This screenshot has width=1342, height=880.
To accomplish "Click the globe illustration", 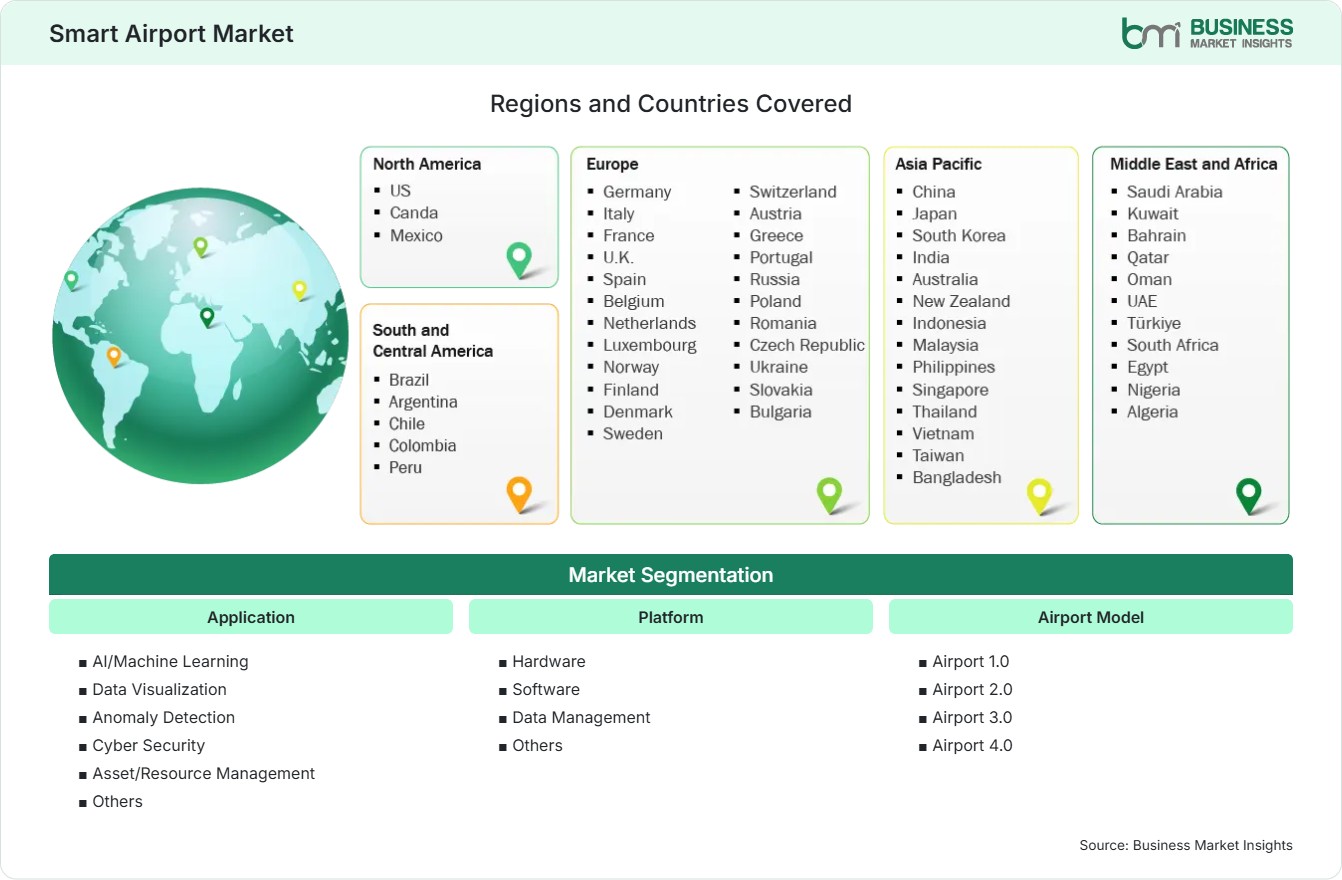I will [x=200, y=336].
